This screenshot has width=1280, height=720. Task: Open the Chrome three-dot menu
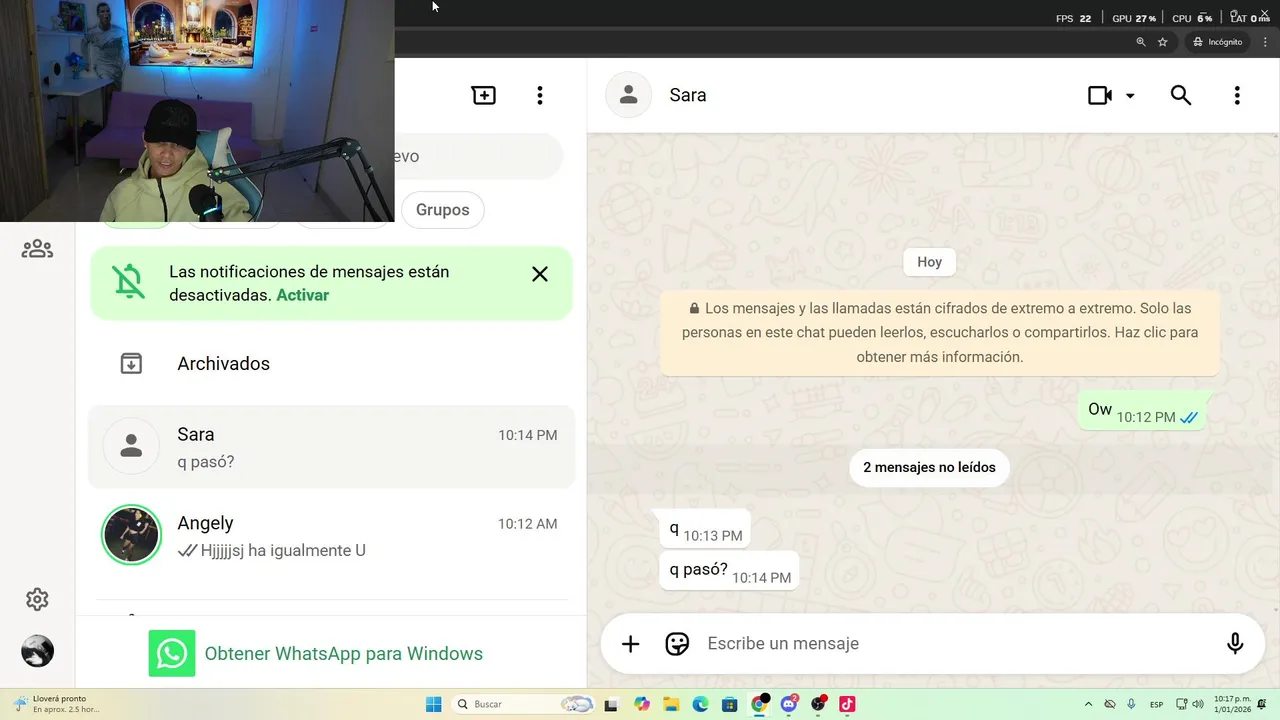[x=1265, y=42]
